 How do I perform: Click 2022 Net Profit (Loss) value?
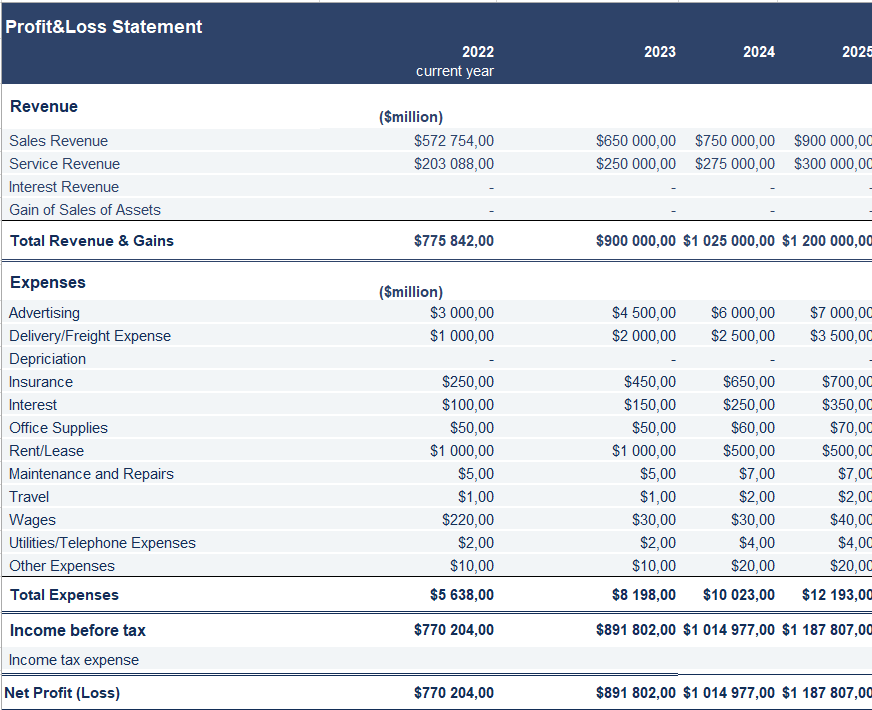(x=454, y=693)
